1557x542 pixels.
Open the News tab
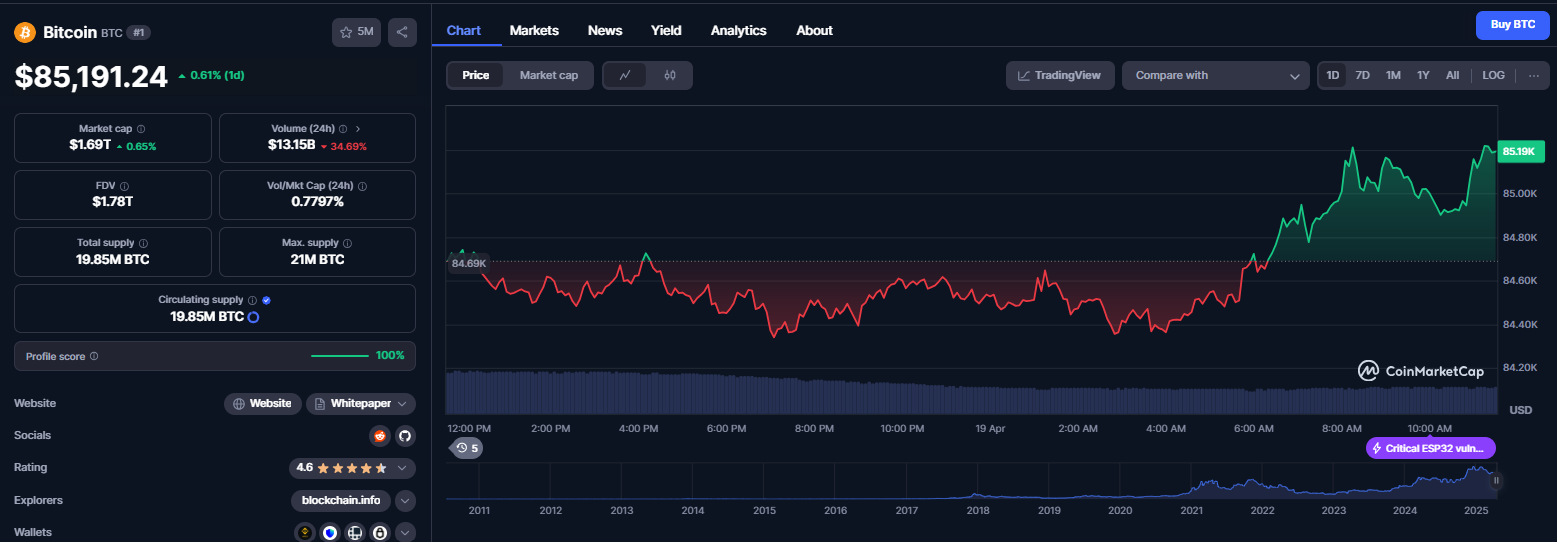(605, 30)
